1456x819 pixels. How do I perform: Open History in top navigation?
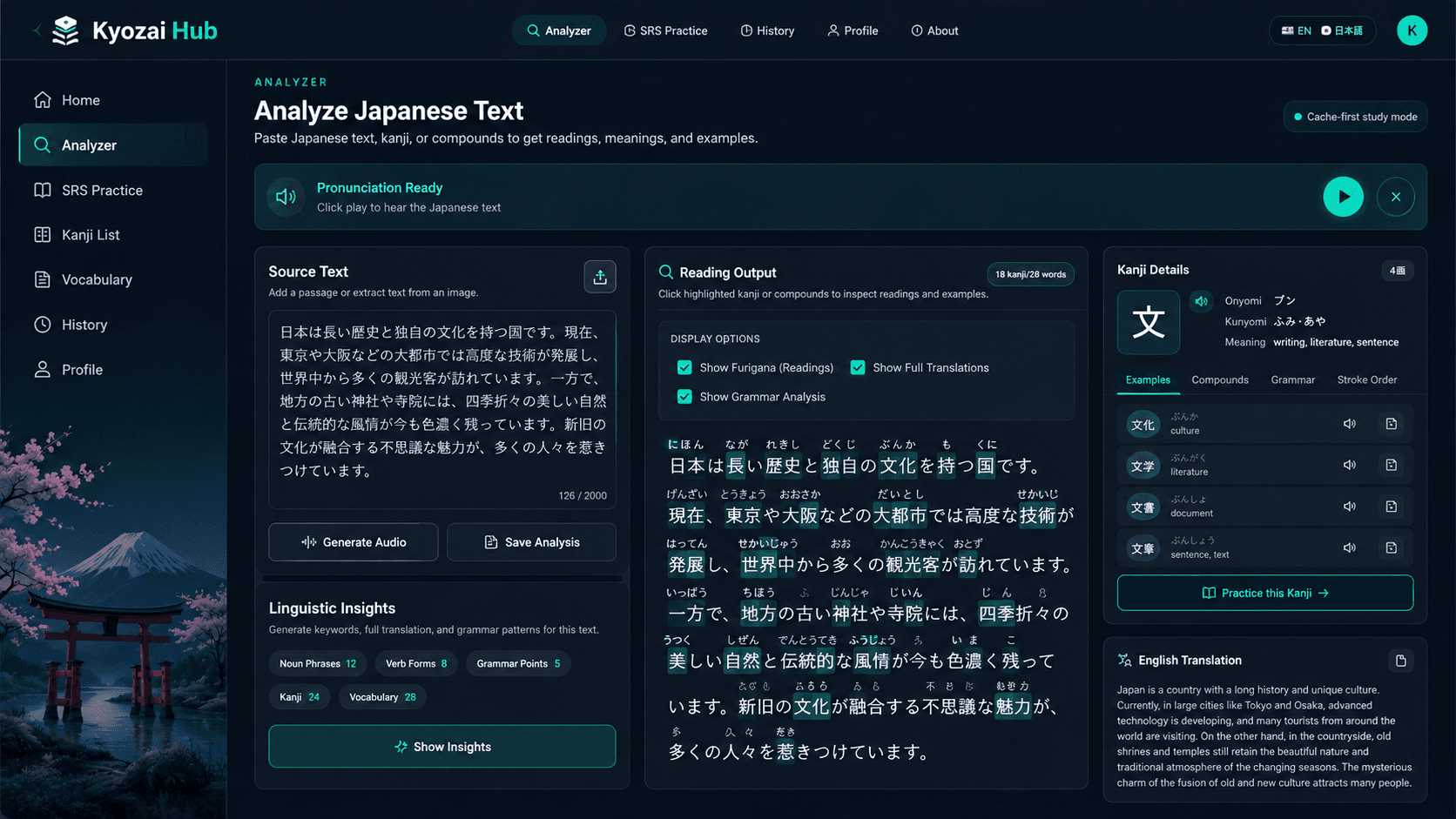coord(767,30)
